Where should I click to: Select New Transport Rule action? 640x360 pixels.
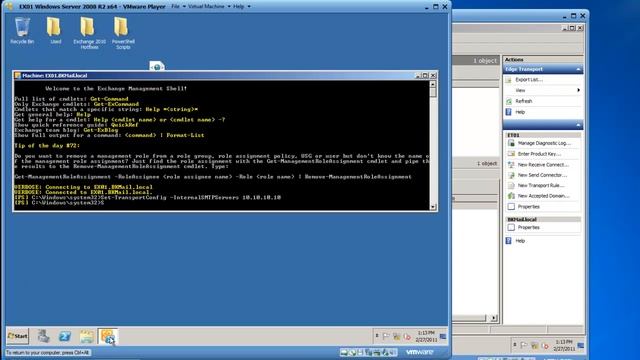pos(541,186)
